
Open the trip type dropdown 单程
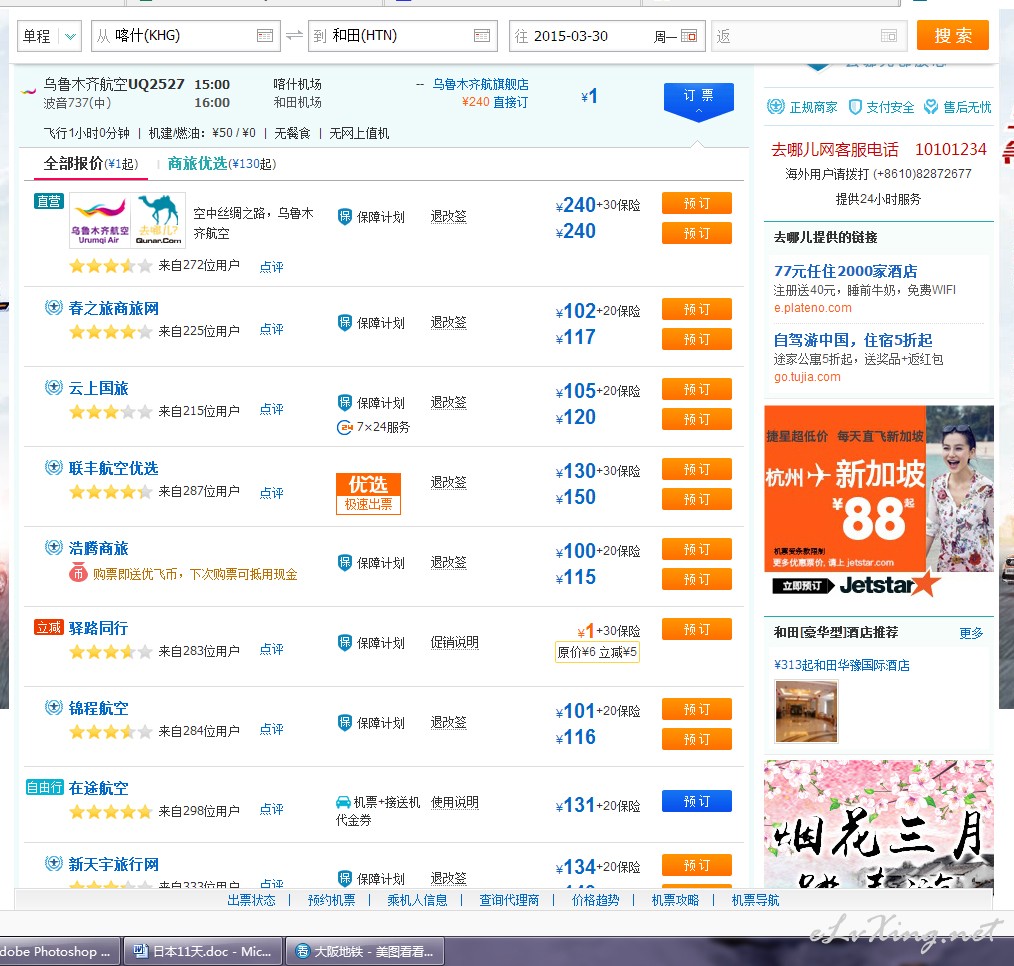[x=49, y=36]
